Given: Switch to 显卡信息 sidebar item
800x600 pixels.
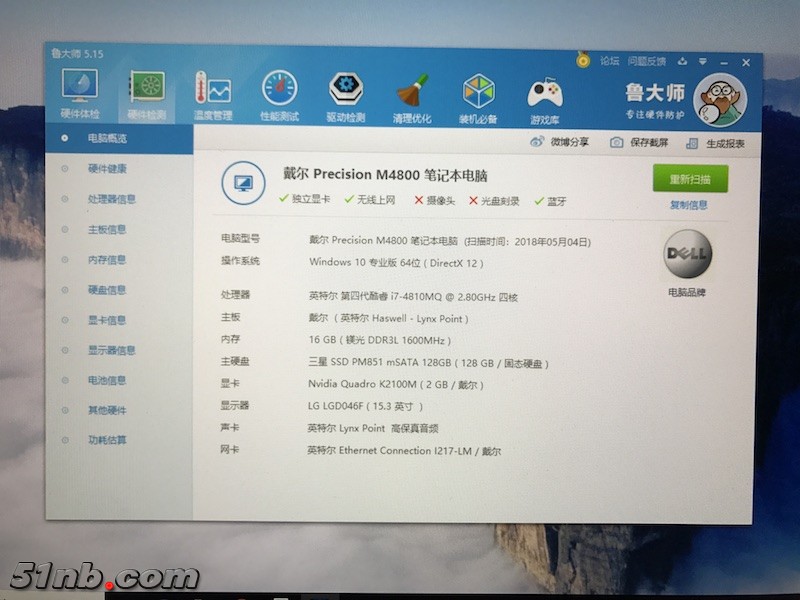Looking at the screenshot, I should coord(107,320).
